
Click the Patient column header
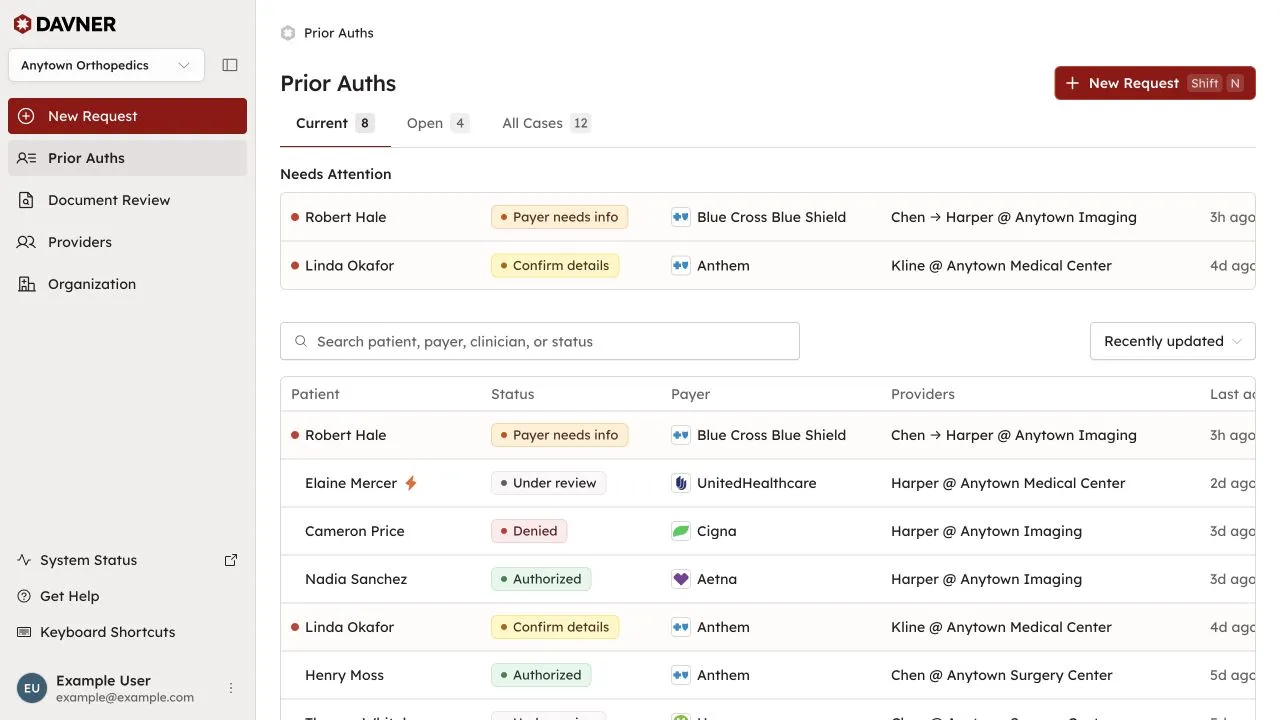(315, 394)
